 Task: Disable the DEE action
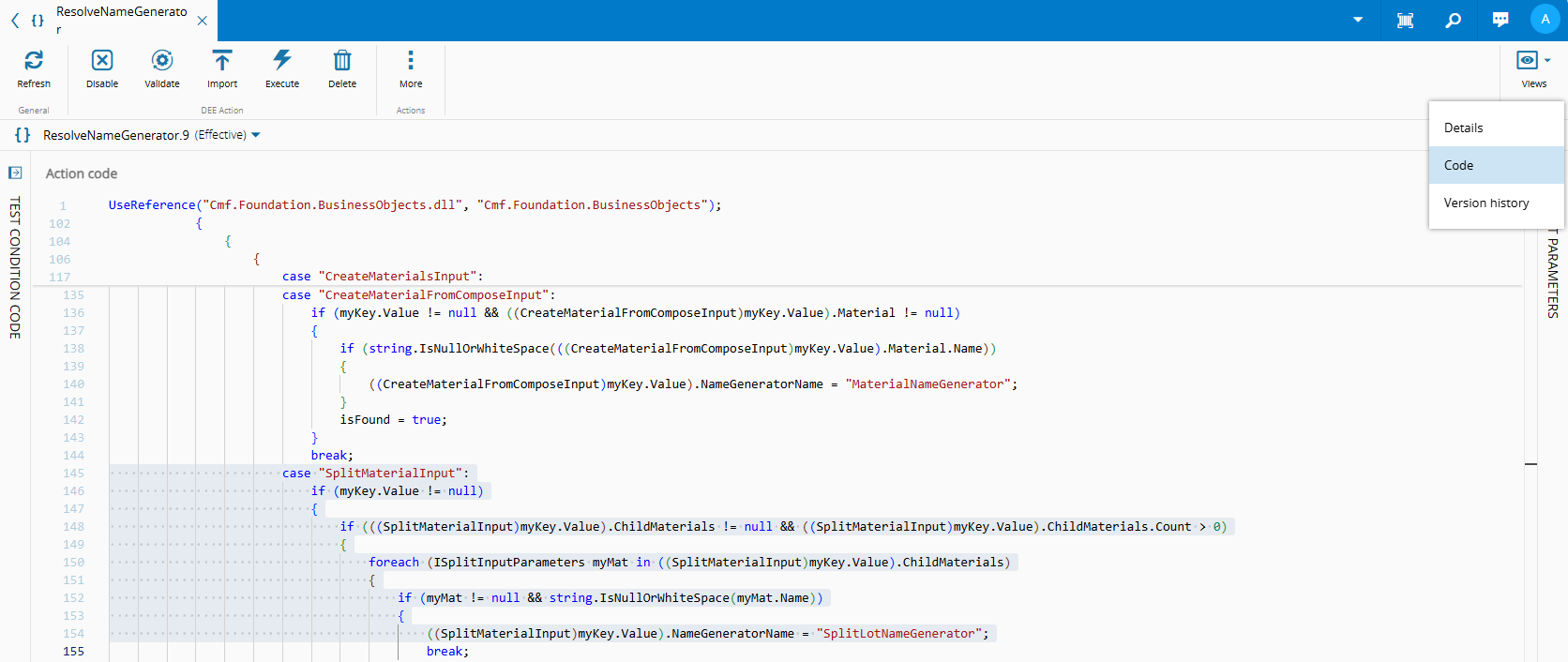click(x=102, y=61)
